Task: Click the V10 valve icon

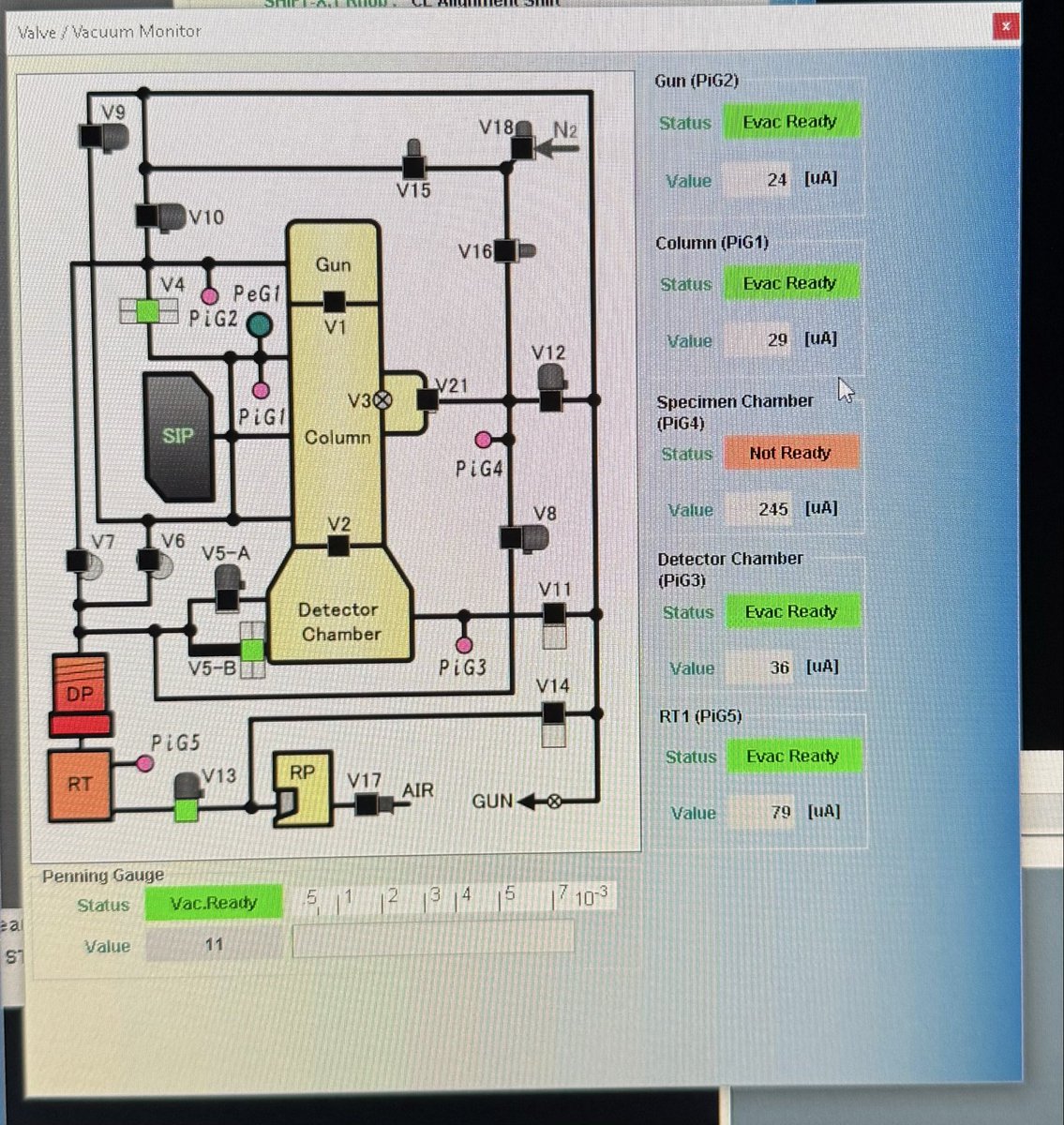Action: tap(159, 217)
